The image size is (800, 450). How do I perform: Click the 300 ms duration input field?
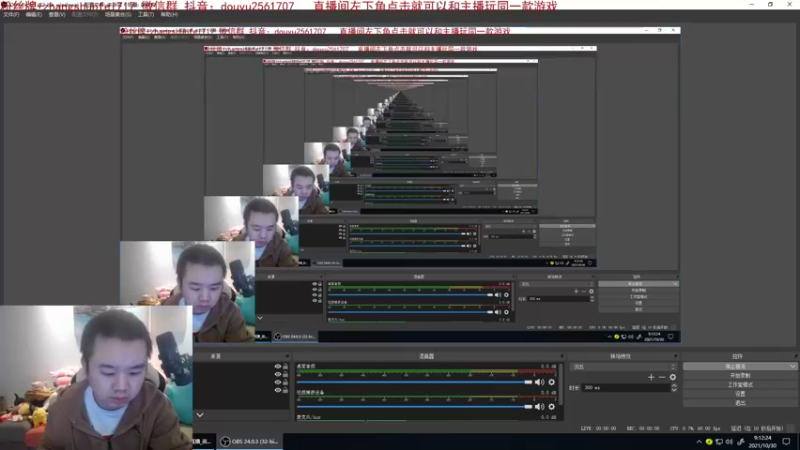(x=626, y=388)
